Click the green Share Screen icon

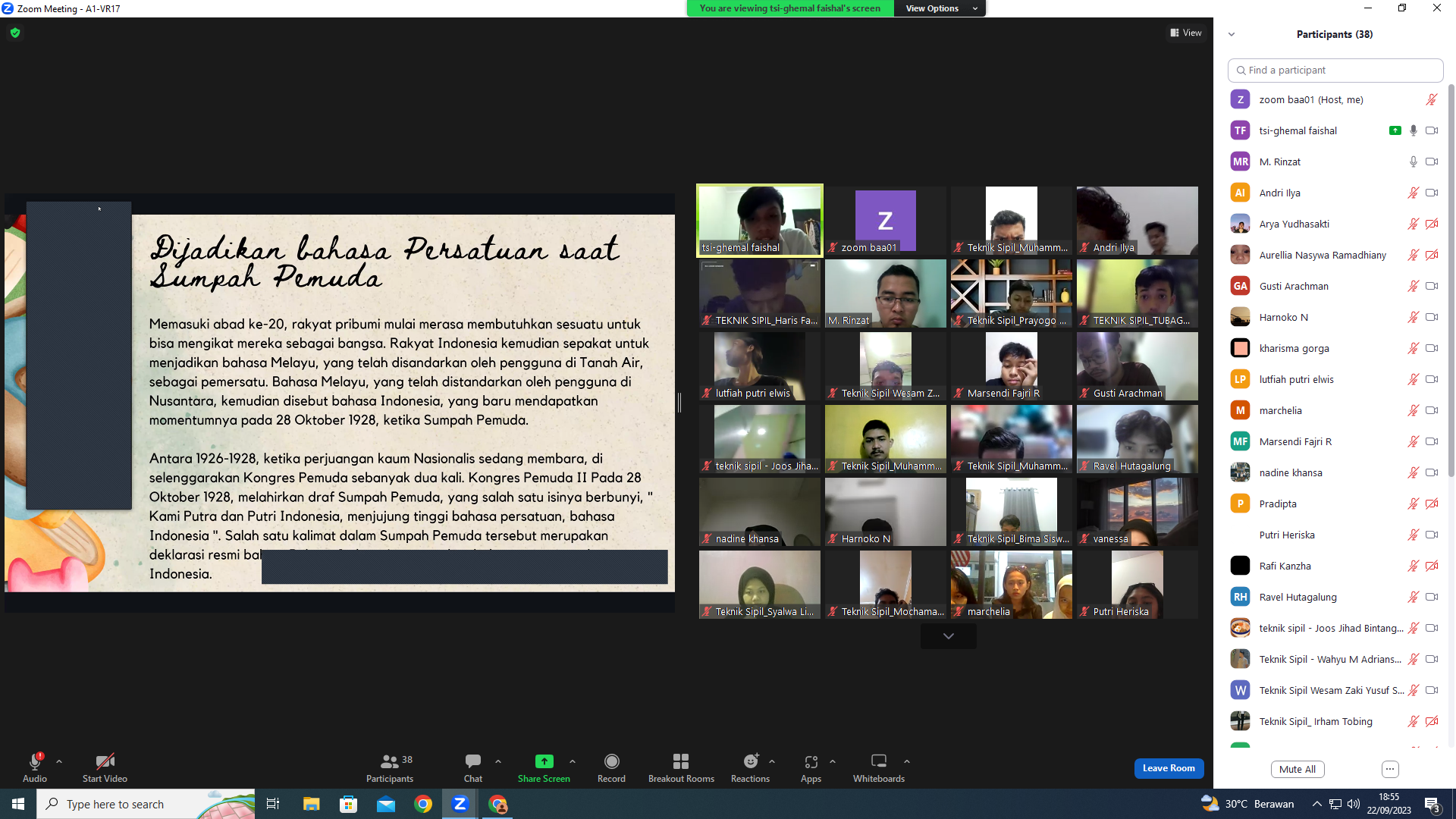point(544,761)
